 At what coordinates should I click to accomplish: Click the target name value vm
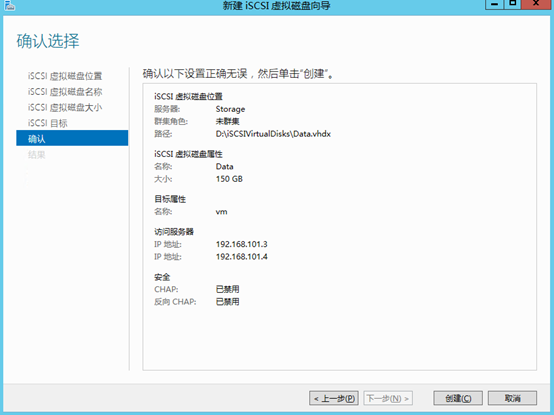pyautogui.click(x=222, y=212)
